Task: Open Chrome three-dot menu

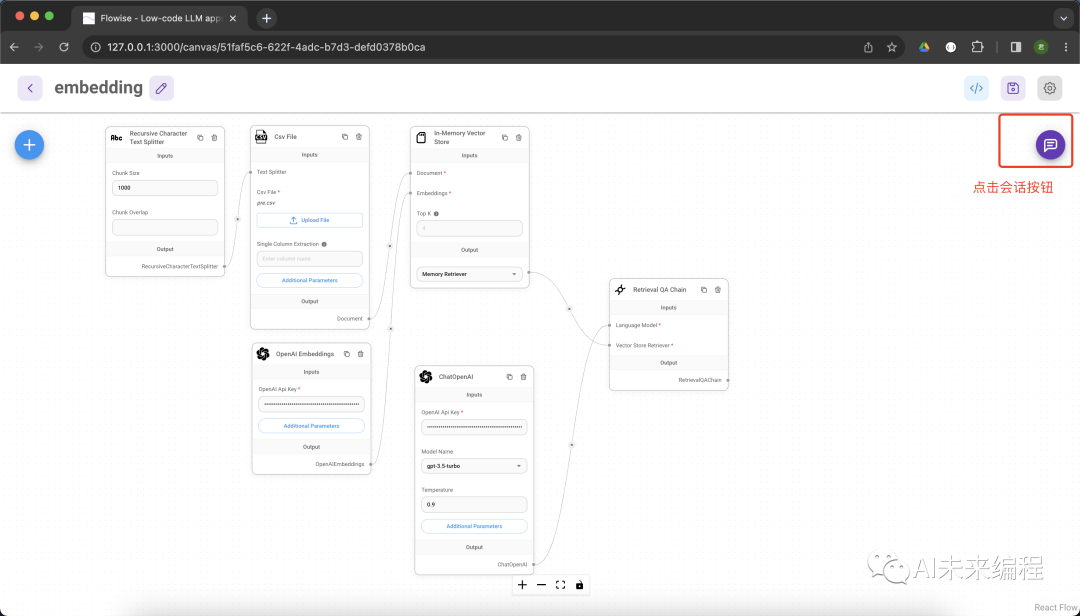Action: pyautogui.click(x=1066, y=47)
